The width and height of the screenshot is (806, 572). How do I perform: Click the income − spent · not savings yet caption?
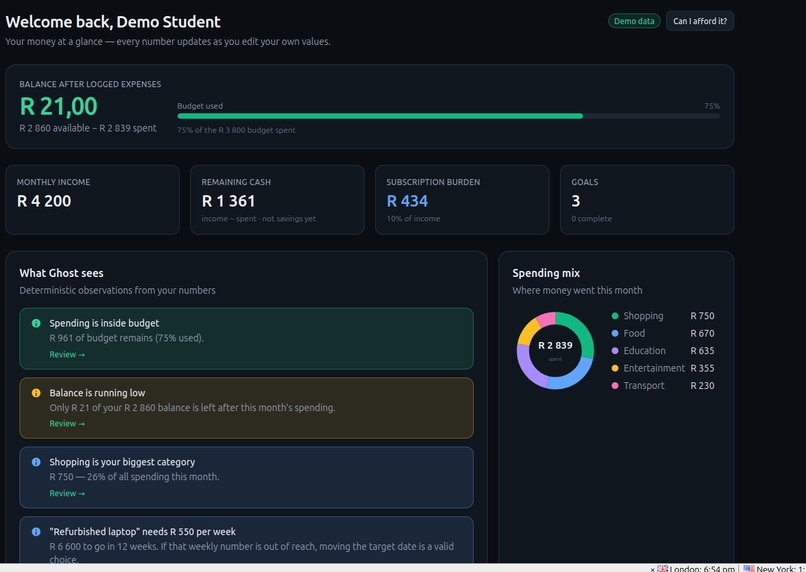(x=259, y=218)
